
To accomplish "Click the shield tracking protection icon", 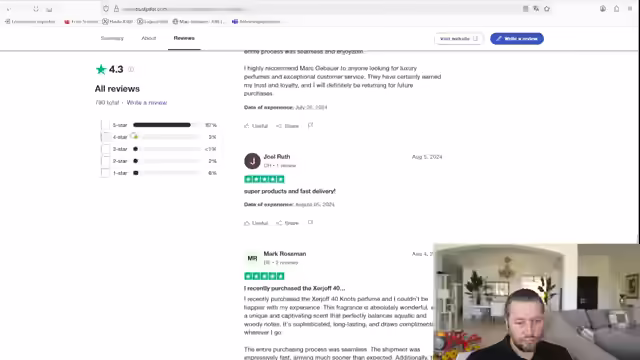I will tap(106, 9).
